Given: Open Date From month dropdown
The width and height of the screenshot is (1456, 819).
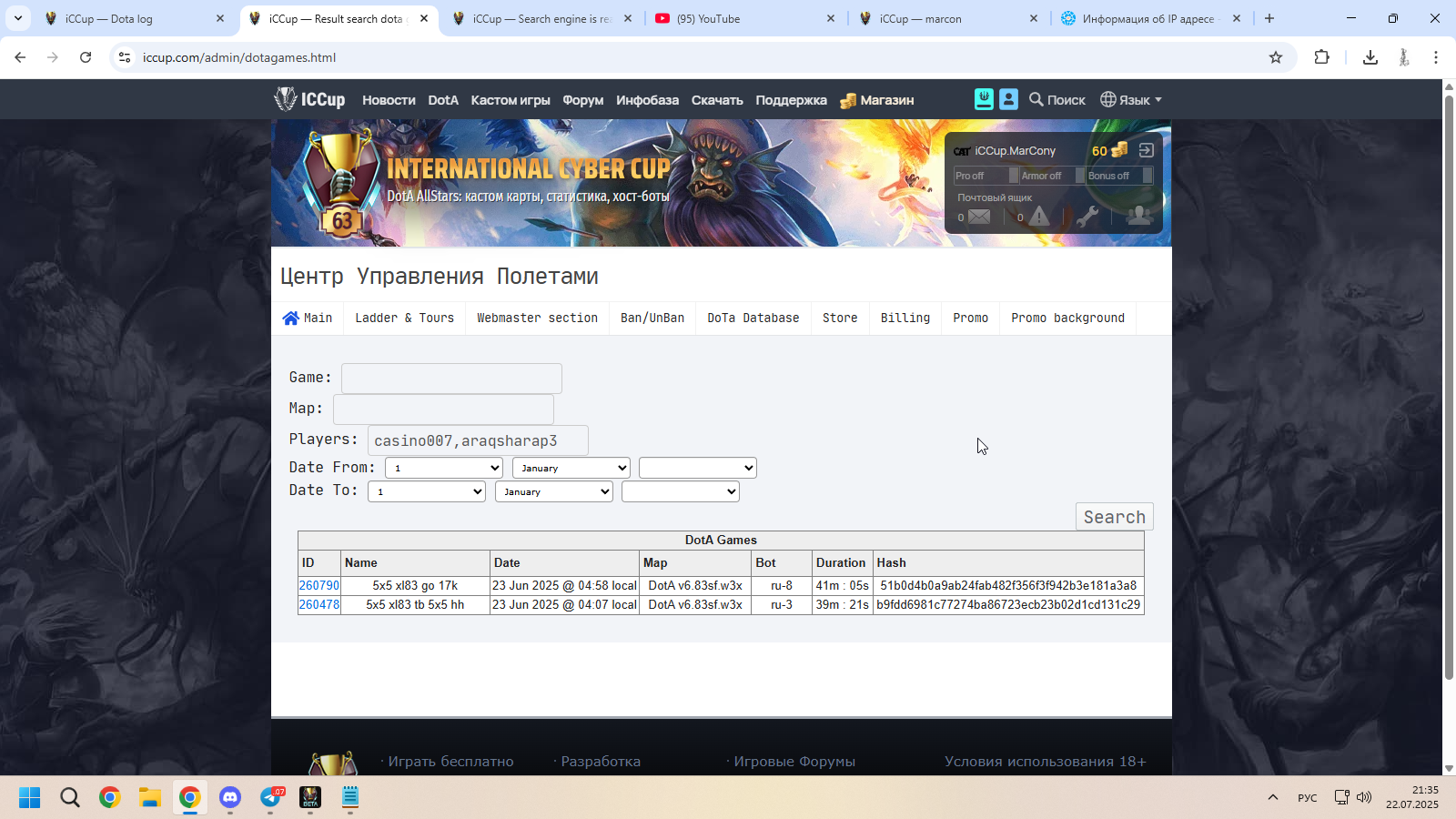Looking at the screenshot, I should click(x=571, y=468).
